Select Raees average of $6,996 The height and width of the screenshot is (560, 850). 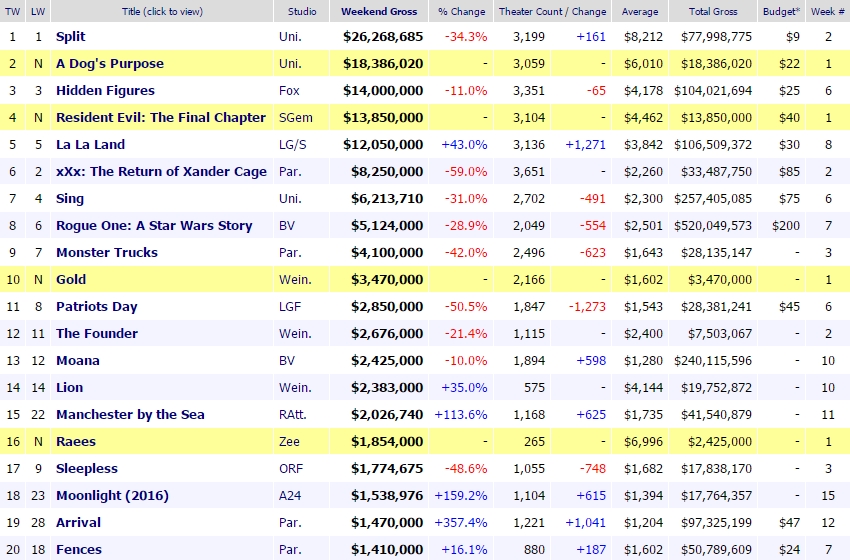pos(643,442)
